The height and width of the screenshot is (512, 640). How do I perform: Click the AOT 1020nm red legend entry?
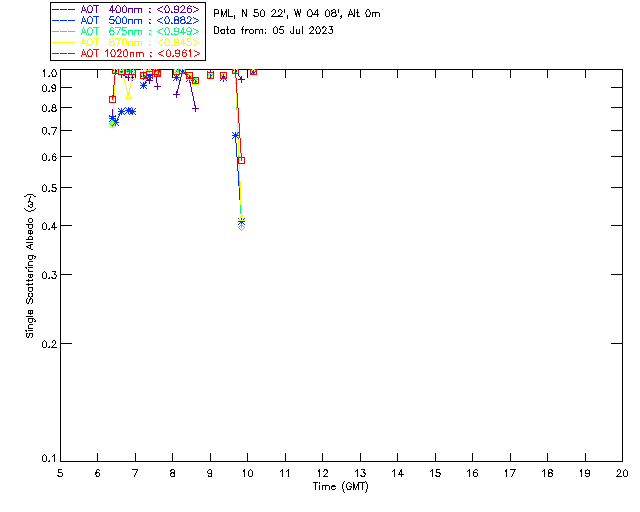127,53
